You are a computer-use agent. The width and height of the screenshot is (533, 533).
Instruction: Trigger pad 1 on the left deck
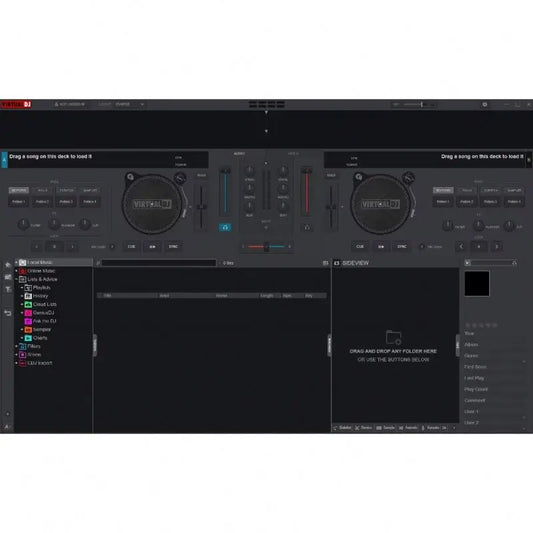click(18, 202)
